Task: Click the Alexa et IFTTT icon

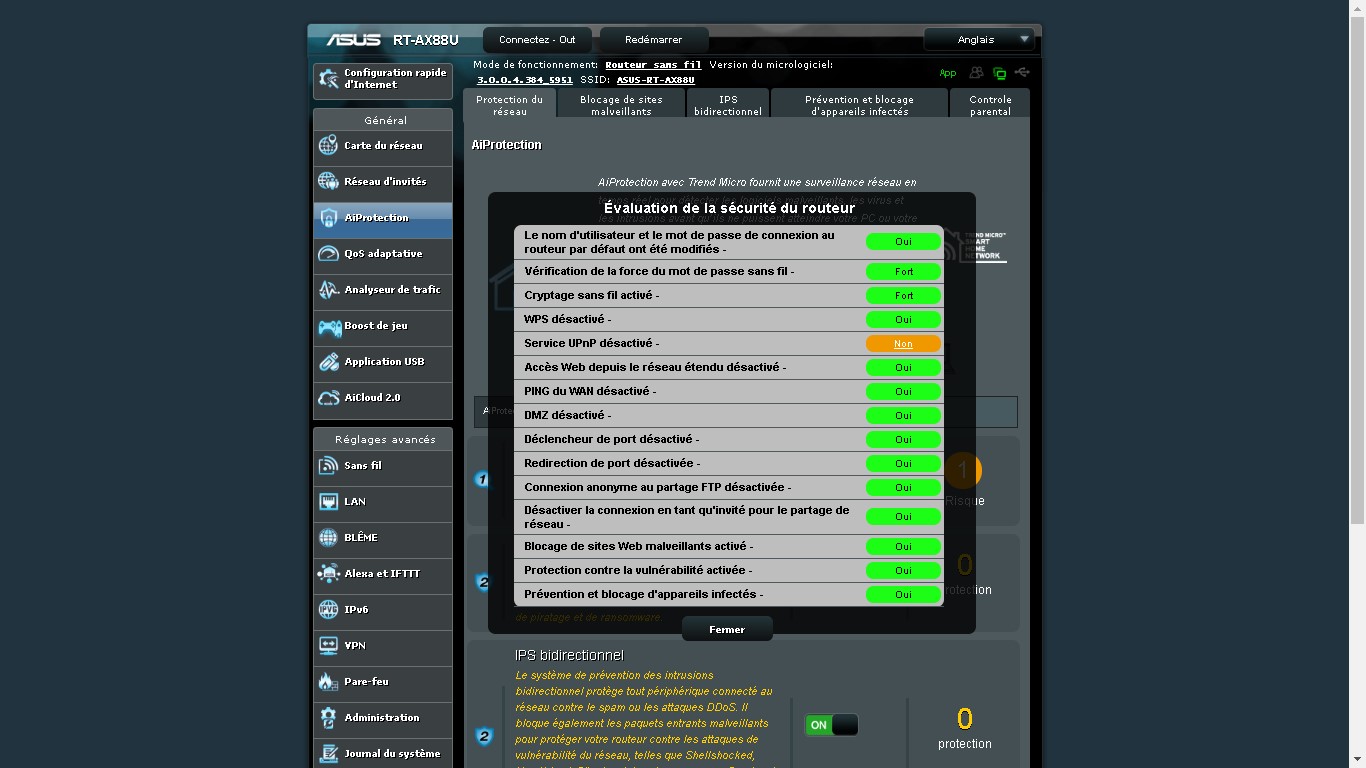Action: 328,574
